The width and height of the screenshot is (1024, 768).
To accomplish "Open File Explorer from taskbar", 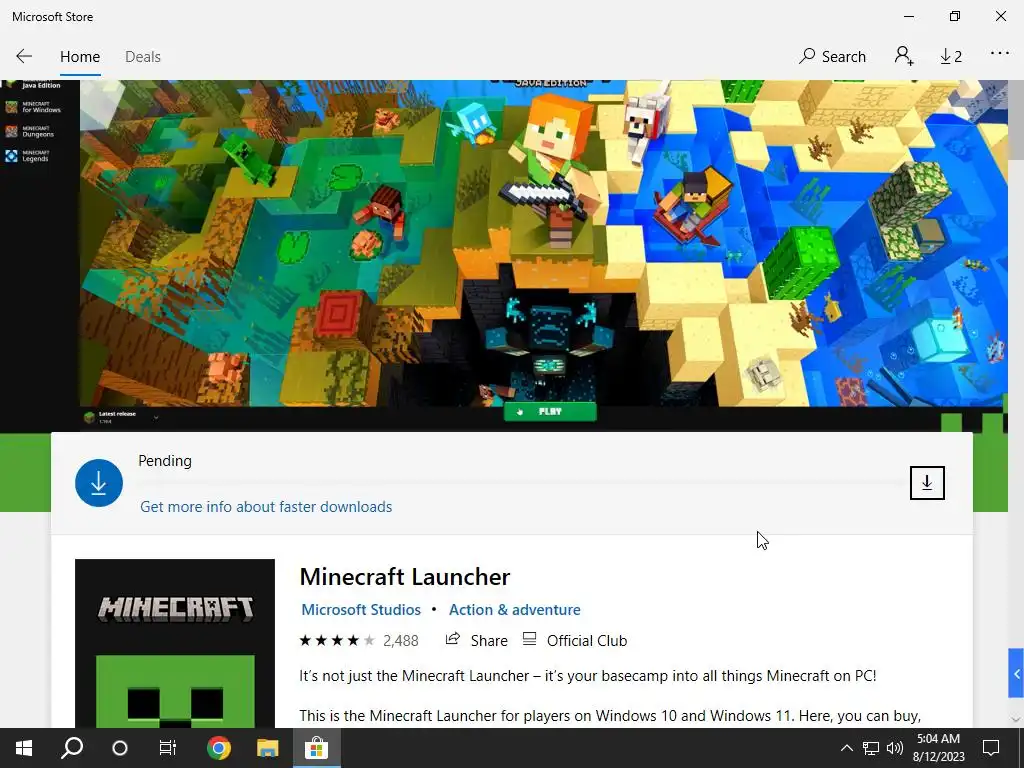I will pos(267,748).
